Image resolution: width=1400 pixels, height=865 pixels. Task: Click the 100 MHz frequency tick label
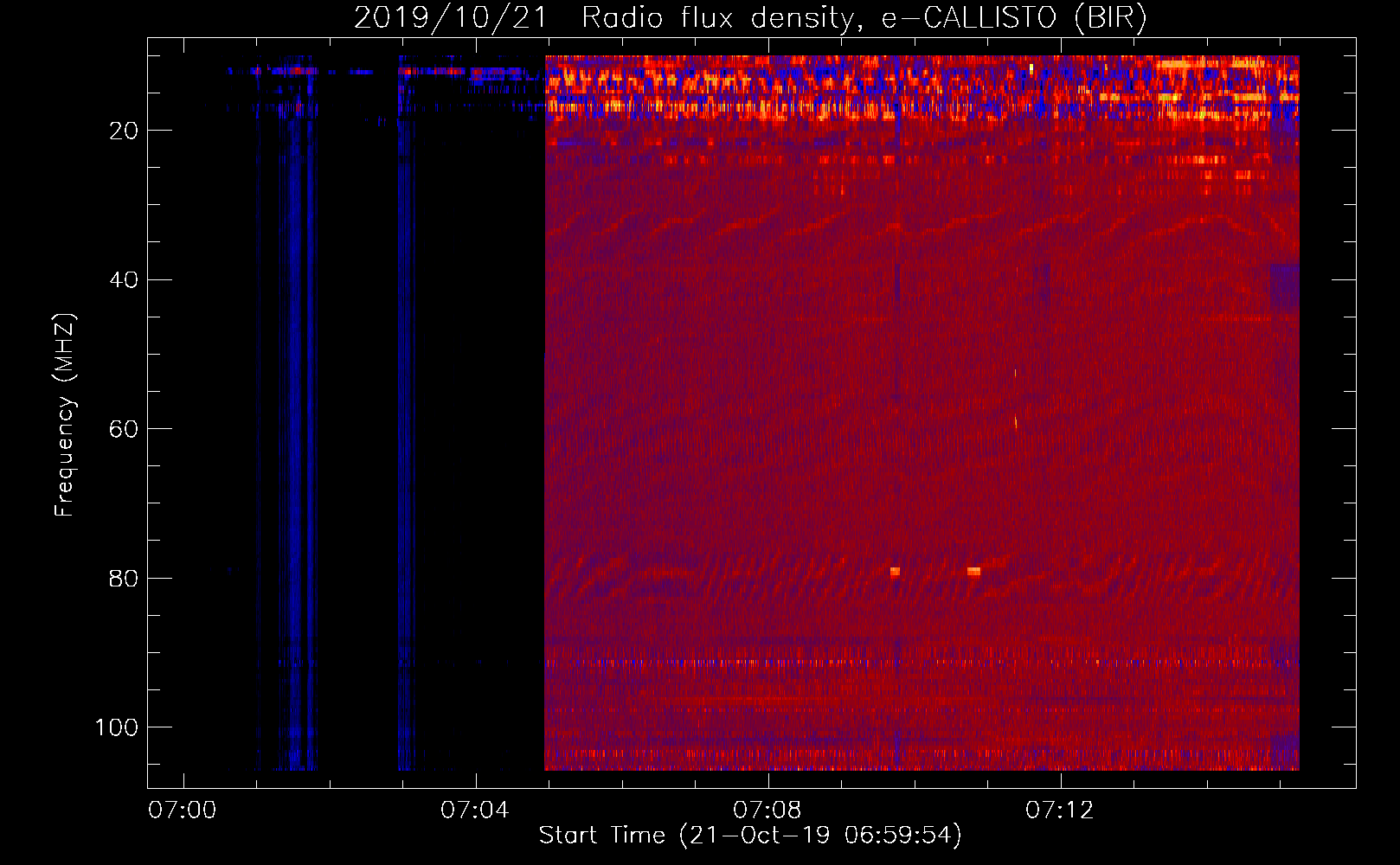point(117,727)
